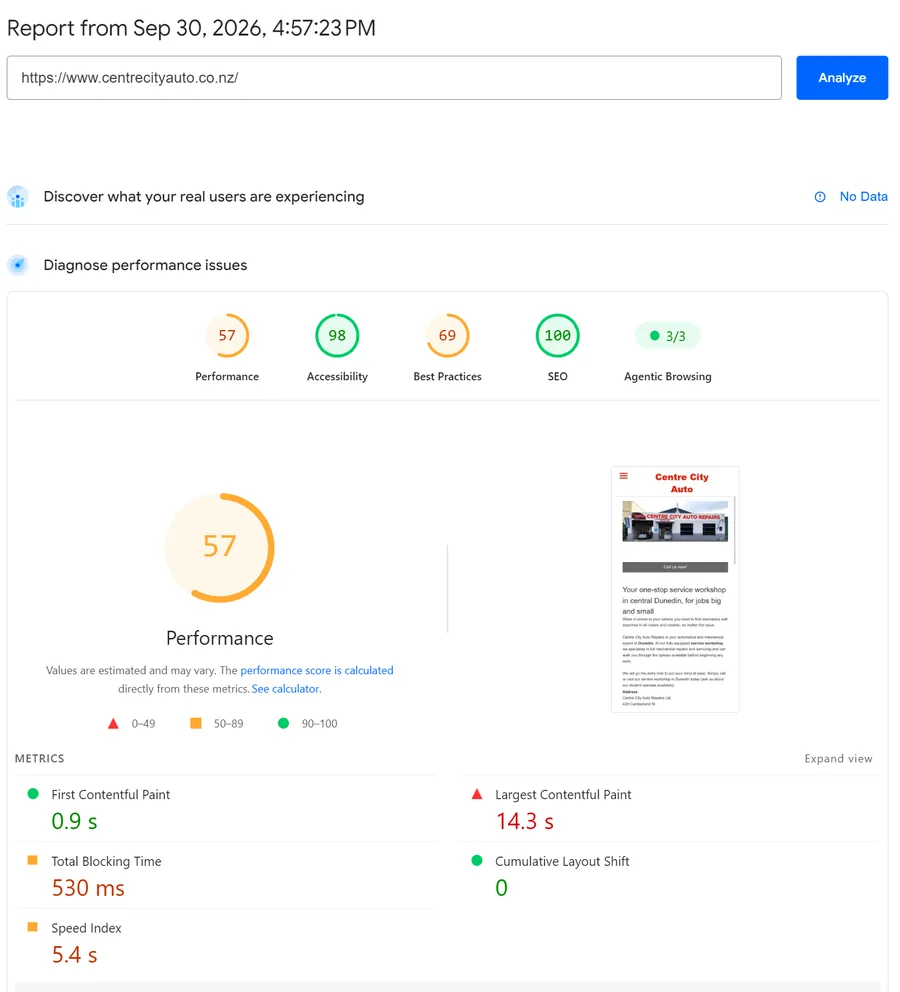Click the real users experience icon

[x=18, y=197]
